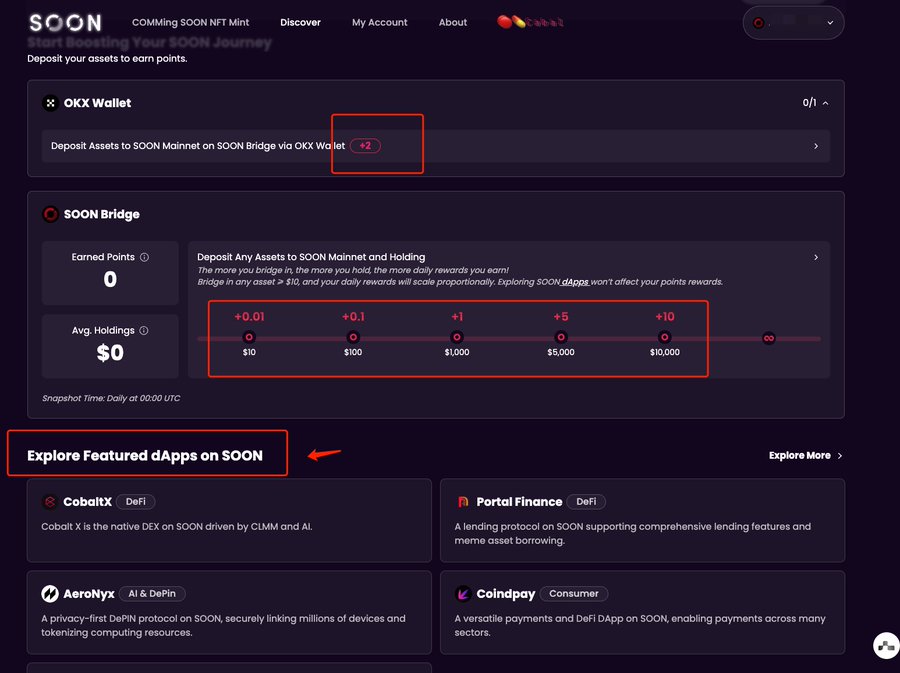Select the $10,000 tier marker

665,337
